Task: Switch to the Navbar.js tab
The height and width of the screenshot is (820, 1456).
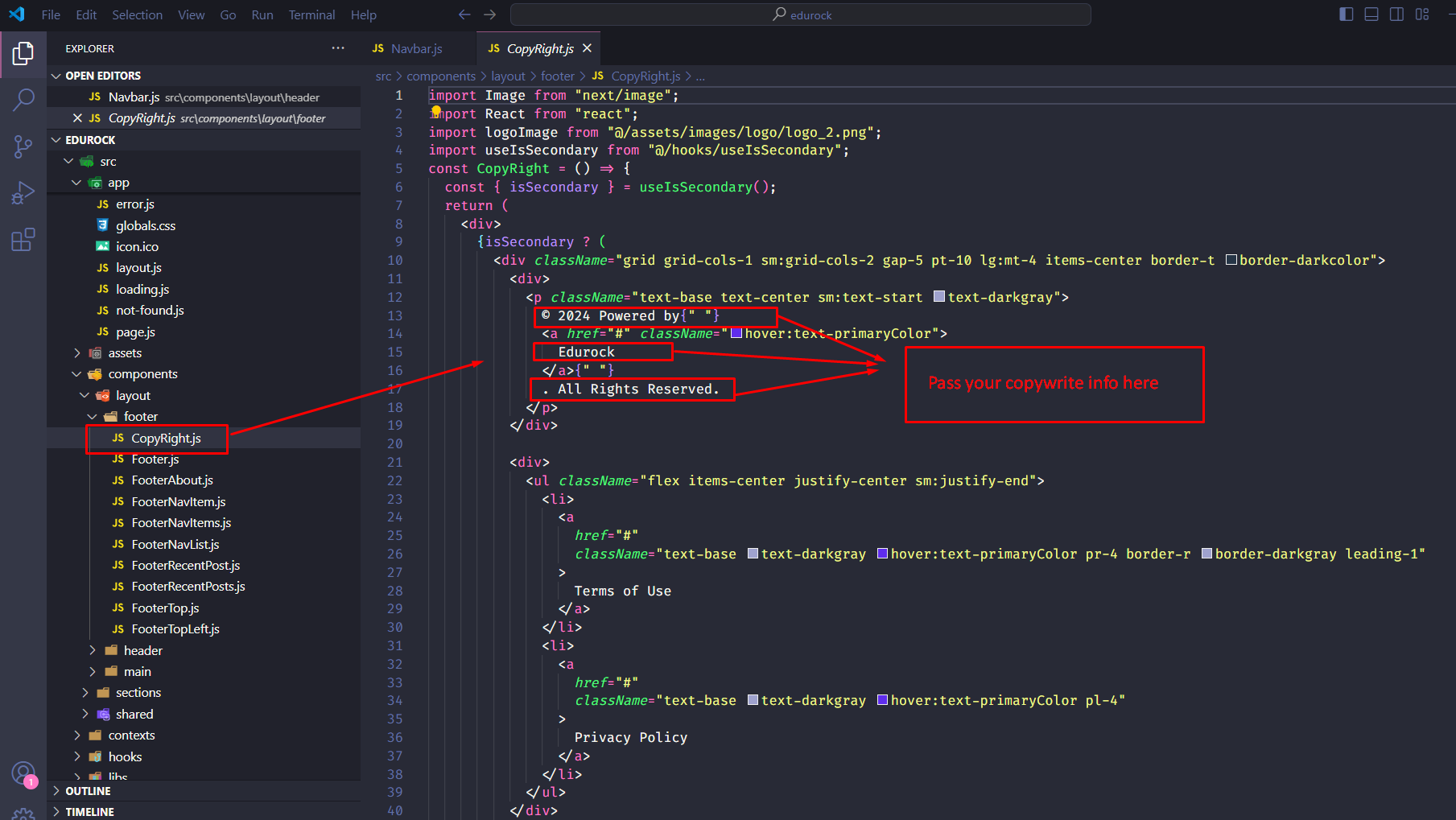Action: (419, 48)
